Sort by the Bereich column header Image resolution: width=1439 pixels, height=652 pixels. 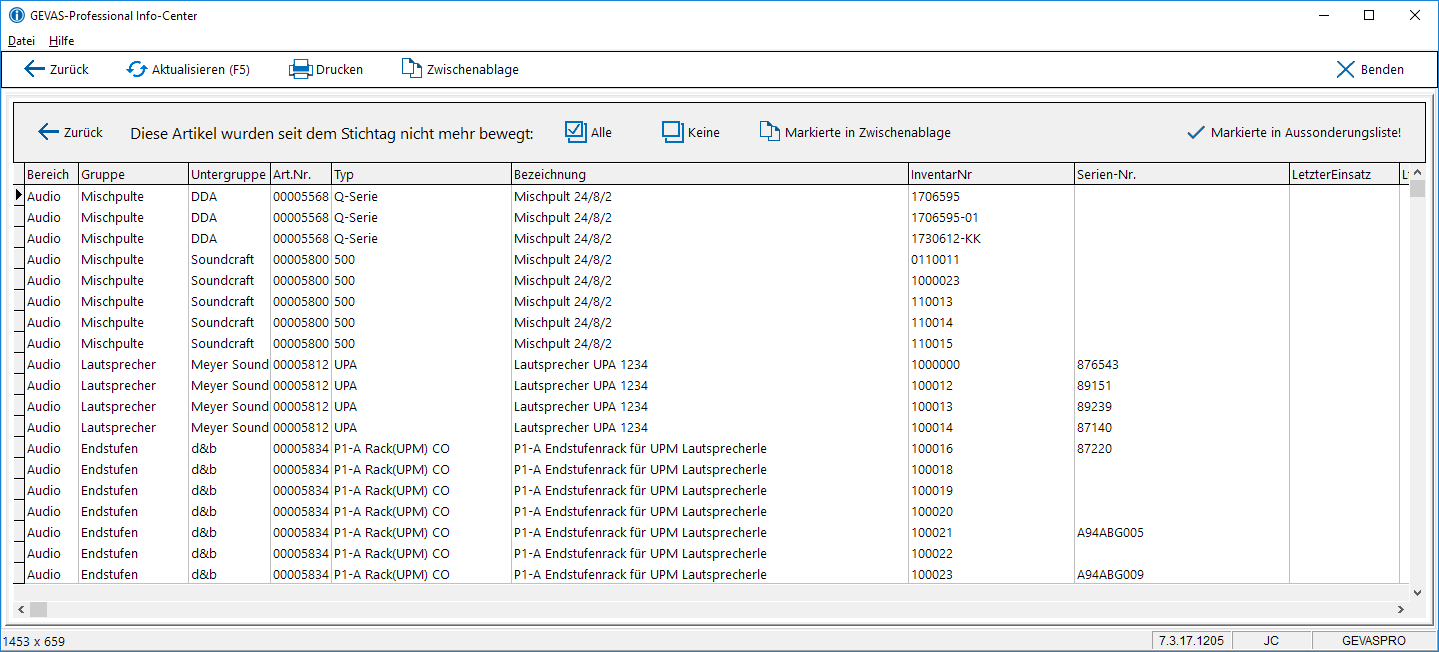[51, 174]
